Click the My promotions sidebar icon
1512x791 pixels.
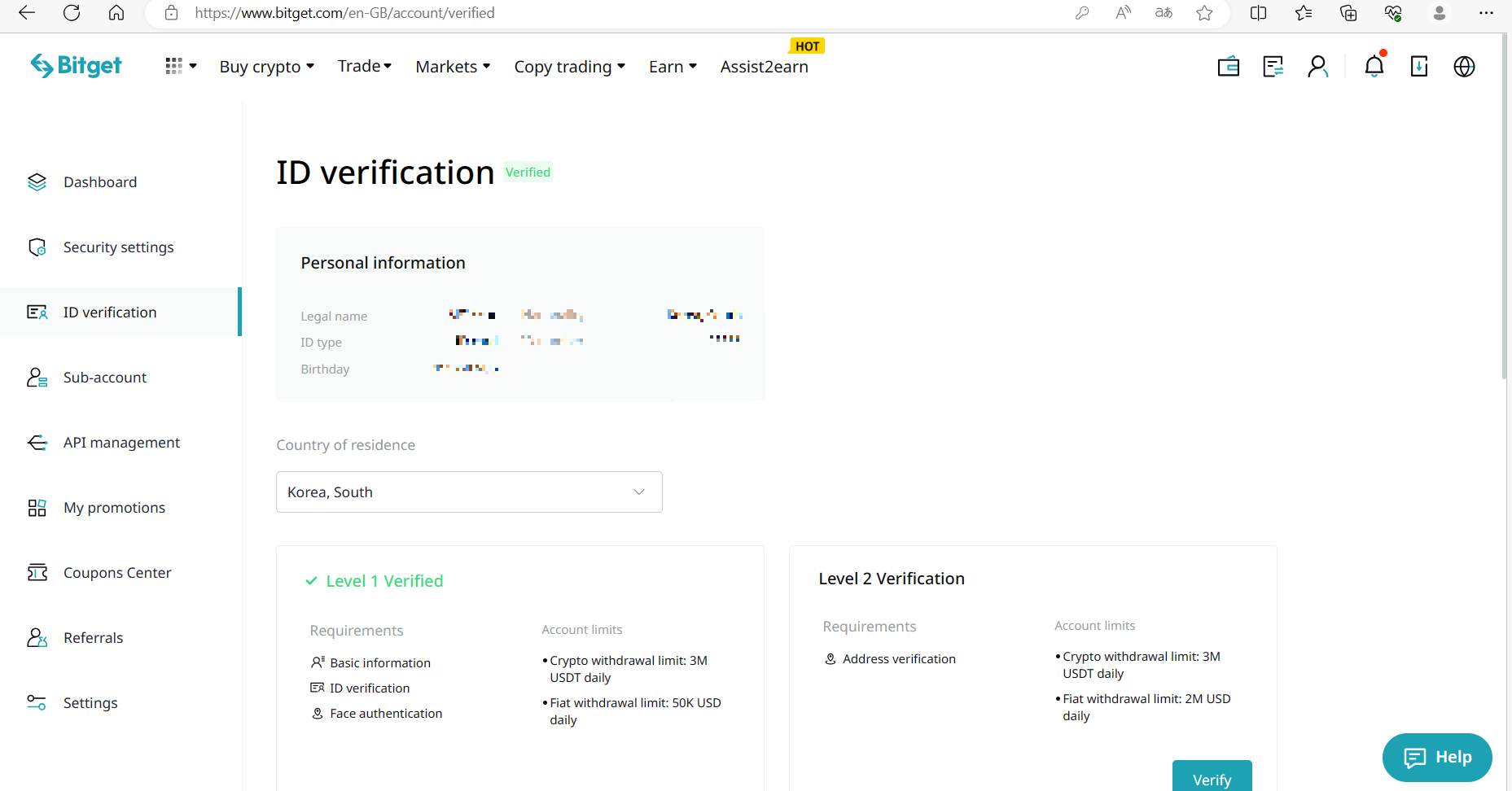click(37, 508)
